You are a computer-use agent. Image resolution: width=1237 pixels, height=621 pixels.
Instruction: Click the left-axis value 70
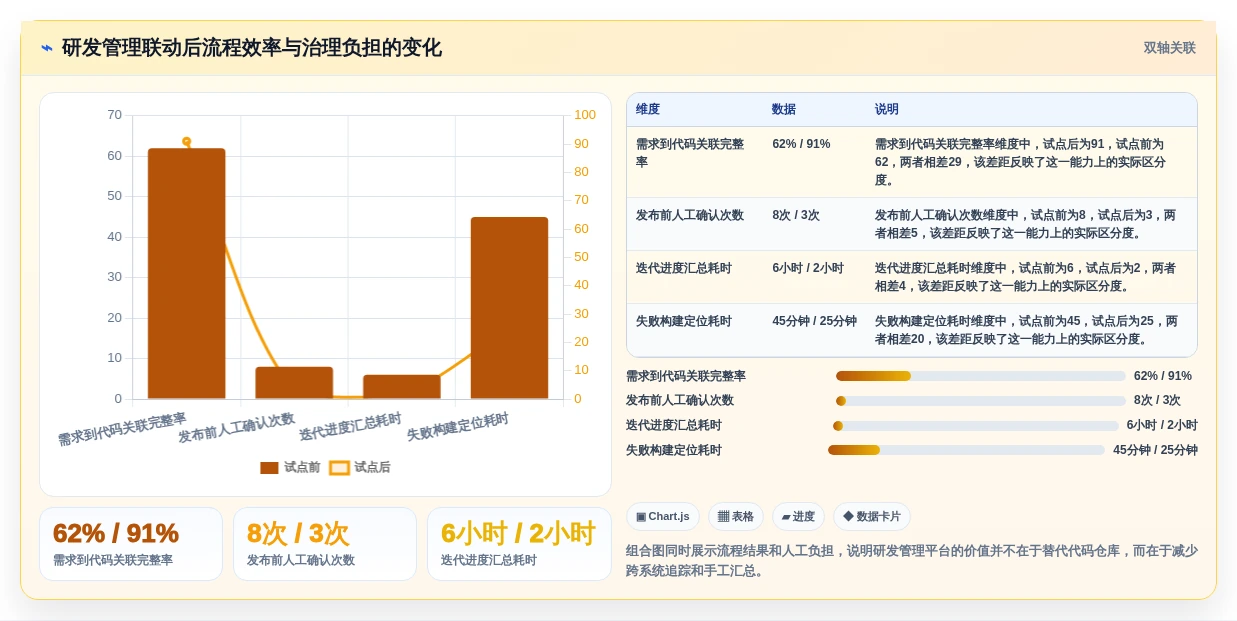(x=115, y=115)
